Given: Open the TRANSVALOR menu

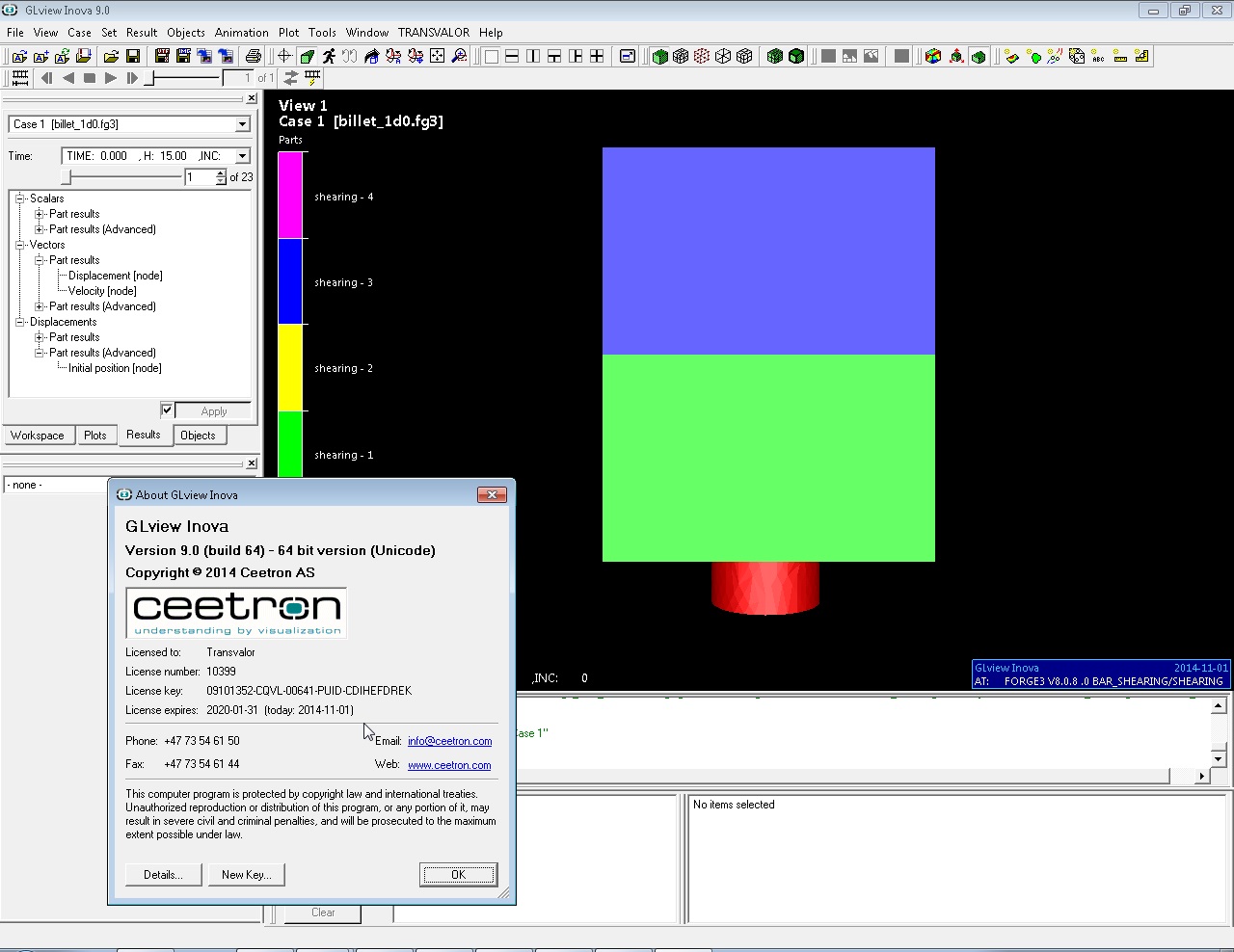Looking at the screenshot, I should [434, 32].
